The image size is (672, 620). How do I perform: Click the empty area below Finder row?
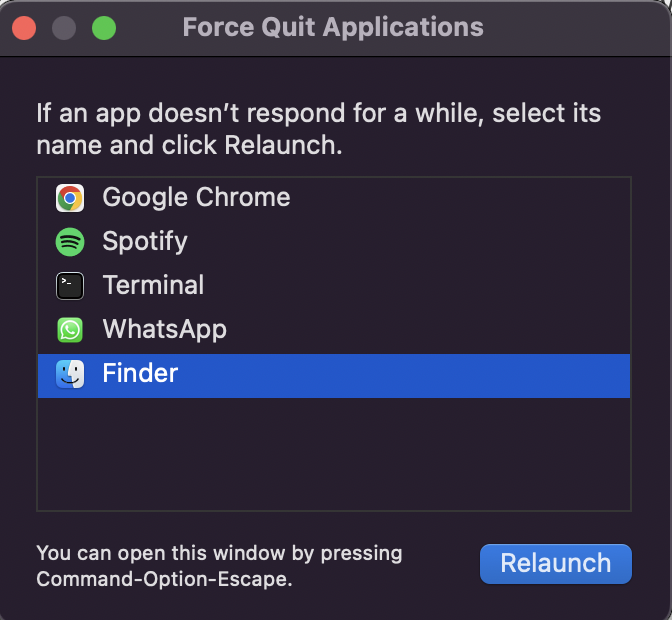coord(334,454)
